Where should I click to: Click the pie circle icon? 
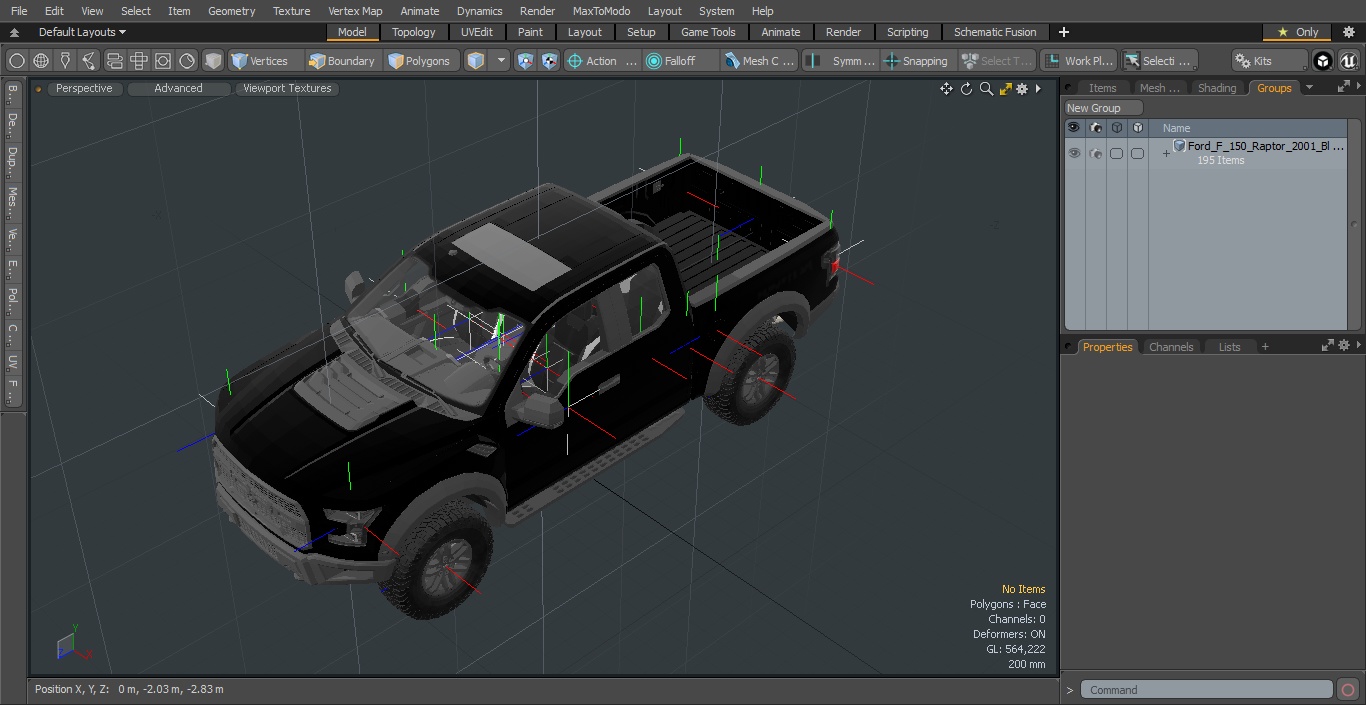point(187,61)
